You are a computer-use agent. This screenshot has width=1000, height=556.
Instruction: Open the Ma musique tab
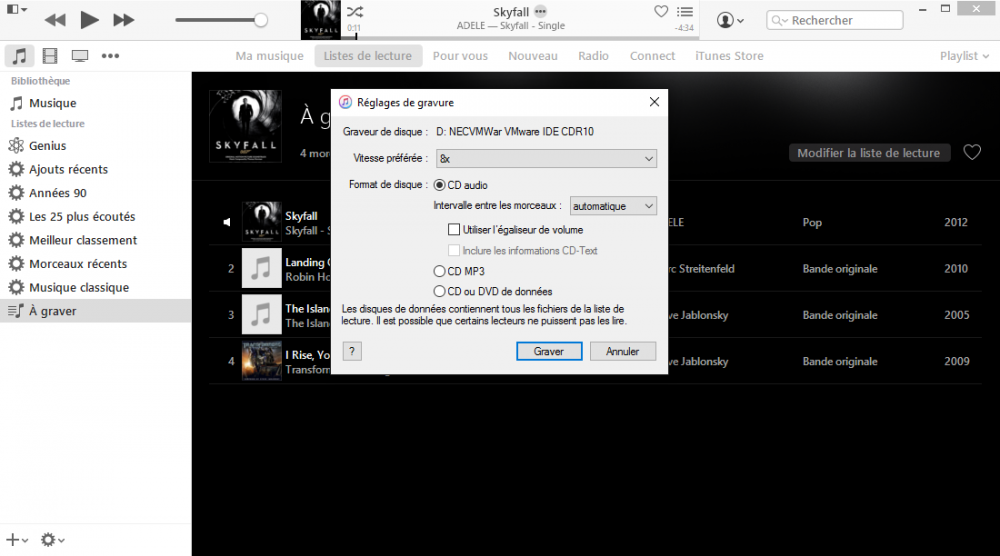coord(269,56)
